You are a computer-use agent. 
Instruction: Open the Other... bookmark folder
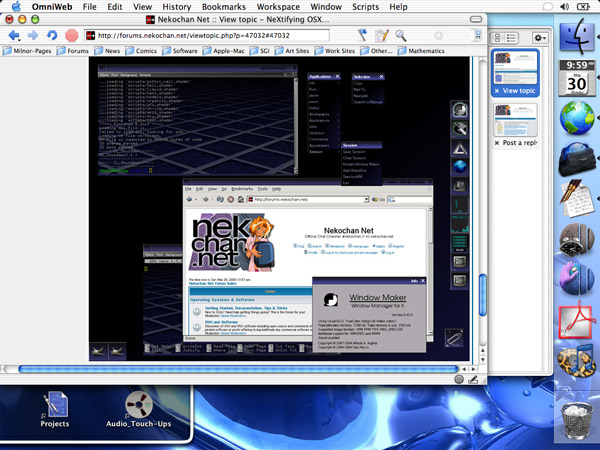377,51
